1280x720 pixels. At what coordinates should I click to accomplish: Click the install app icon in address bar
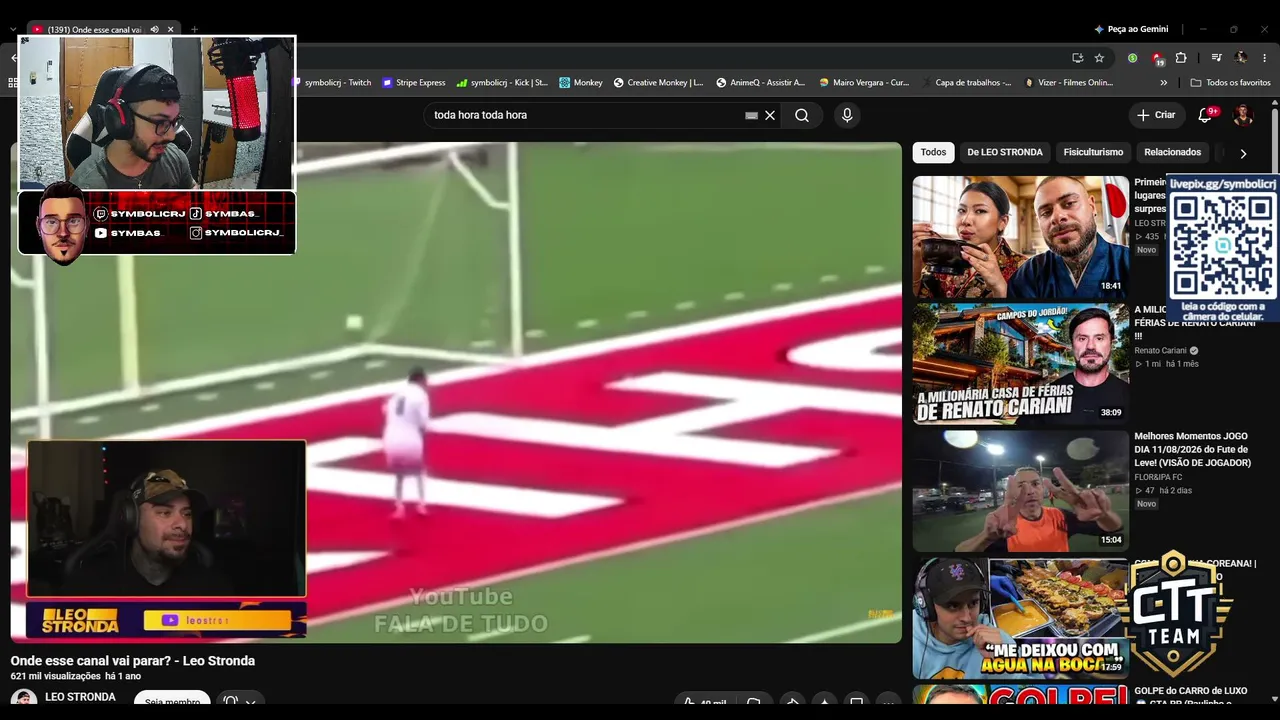(x=1077, y=58)
